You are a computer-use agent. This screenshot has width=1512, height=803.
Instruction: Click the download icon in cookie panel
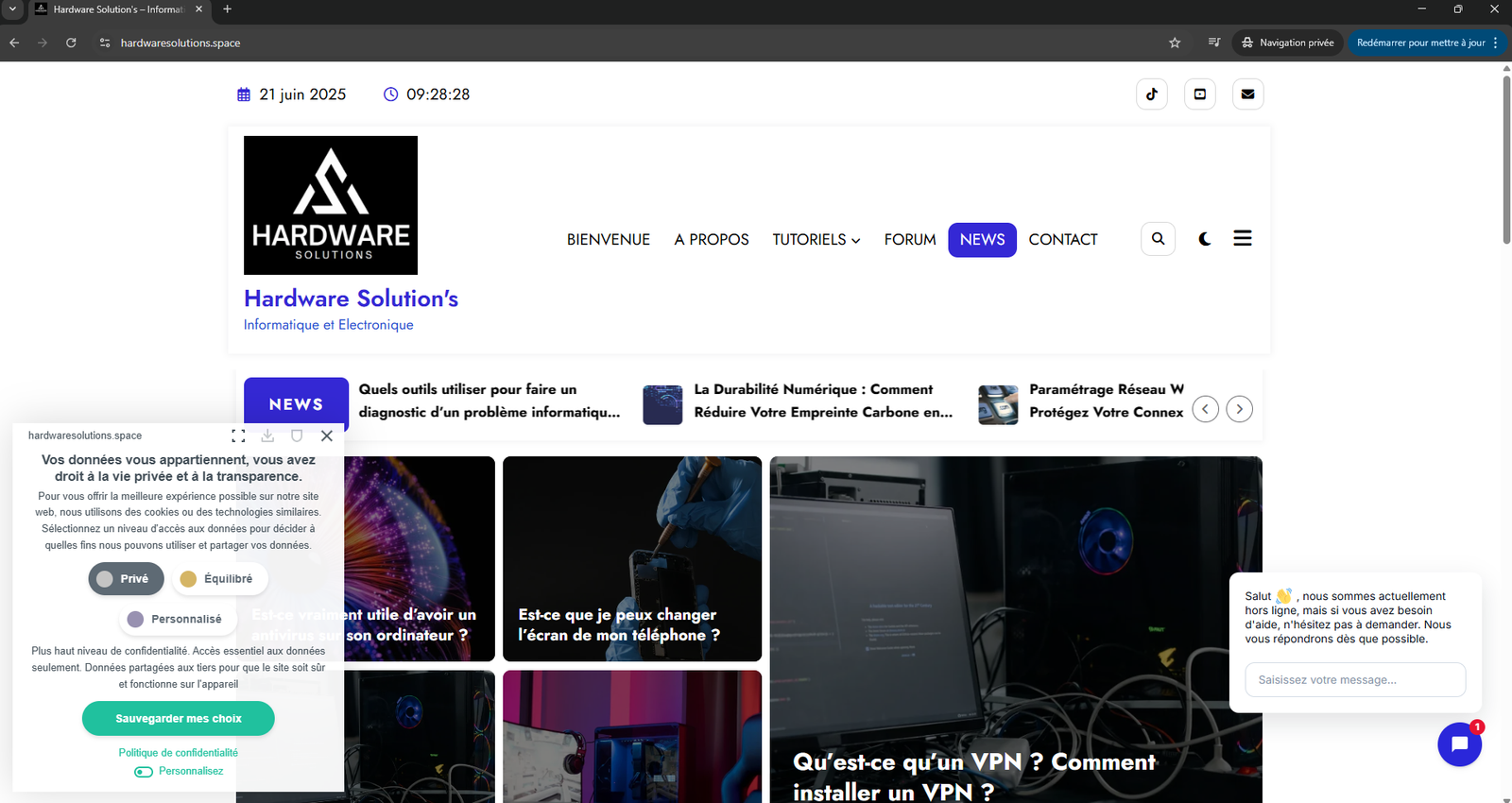267,436
